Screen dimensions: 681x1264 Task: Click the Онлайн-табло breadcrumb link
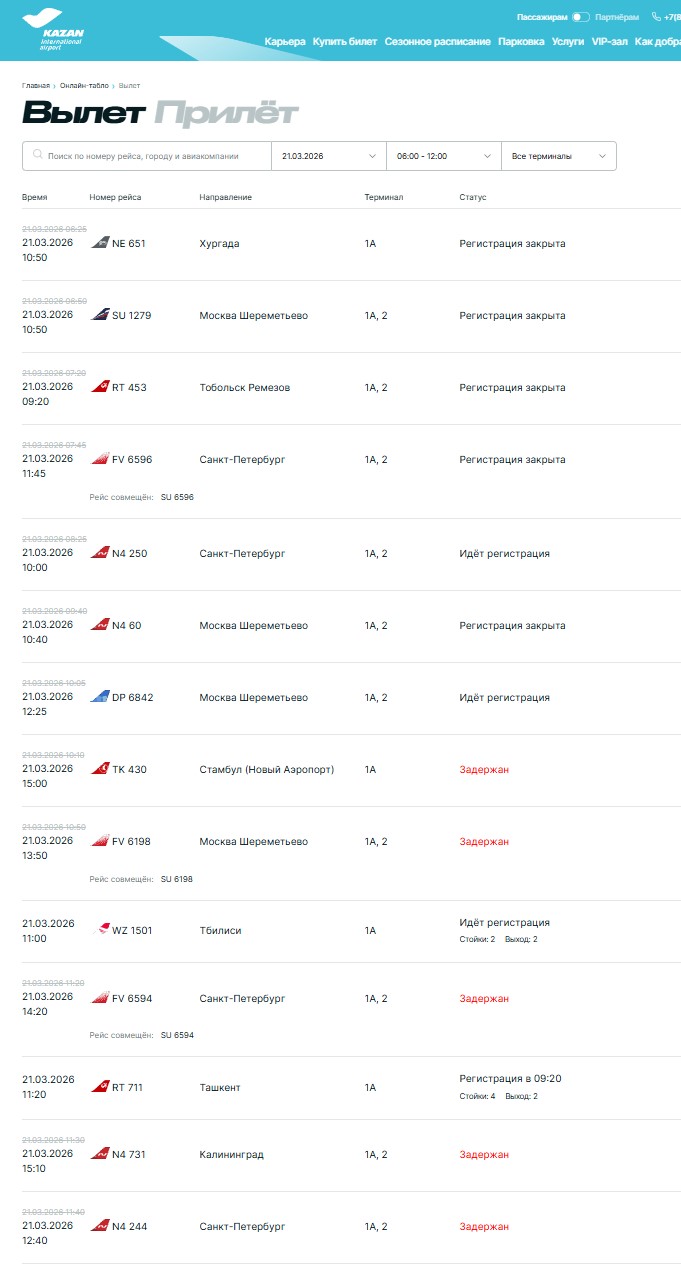point(84,86)
